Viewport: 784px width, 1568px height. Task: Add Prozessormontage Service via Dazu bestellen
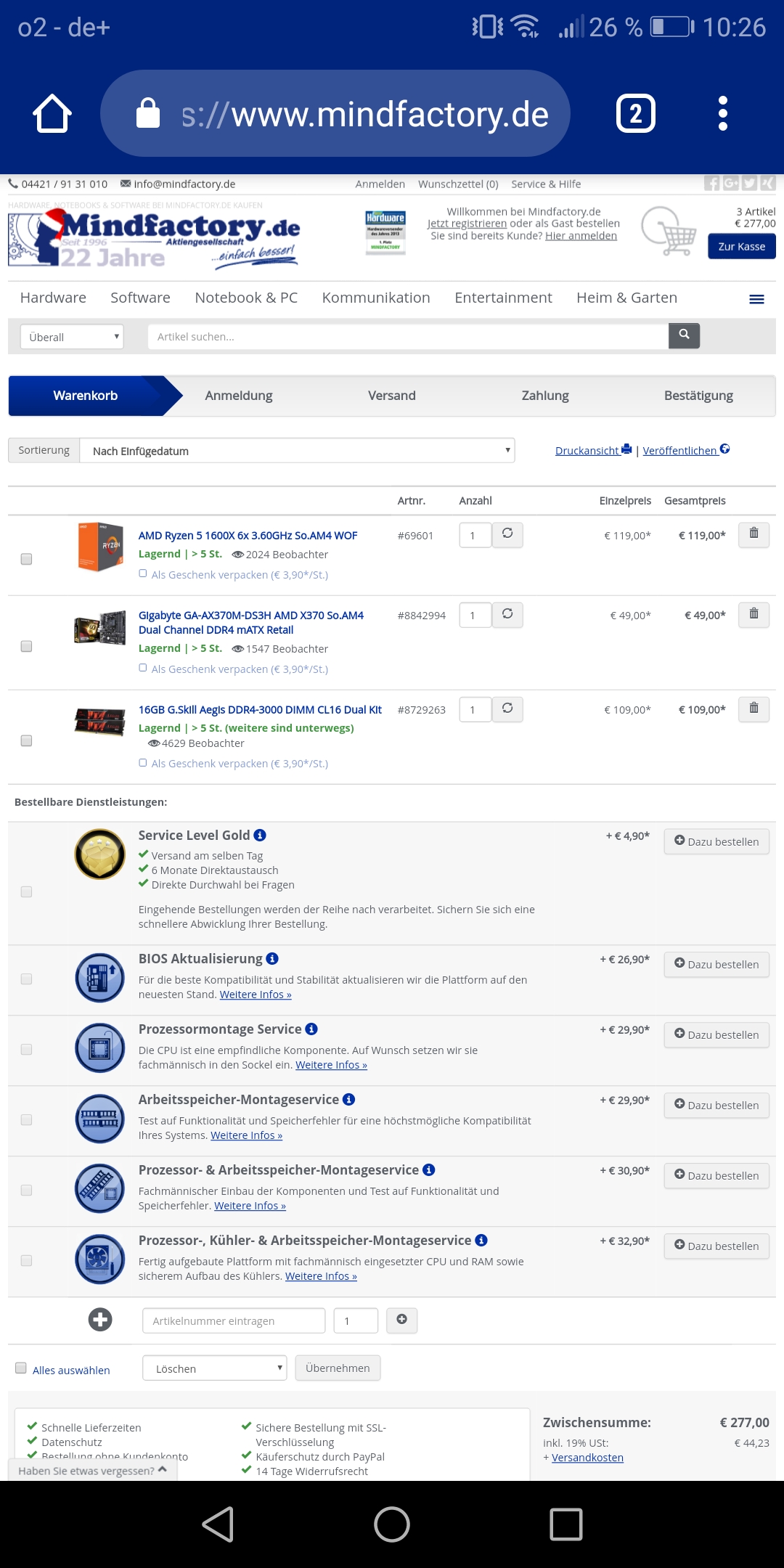pyautogui.click(x=716, y=1034)
